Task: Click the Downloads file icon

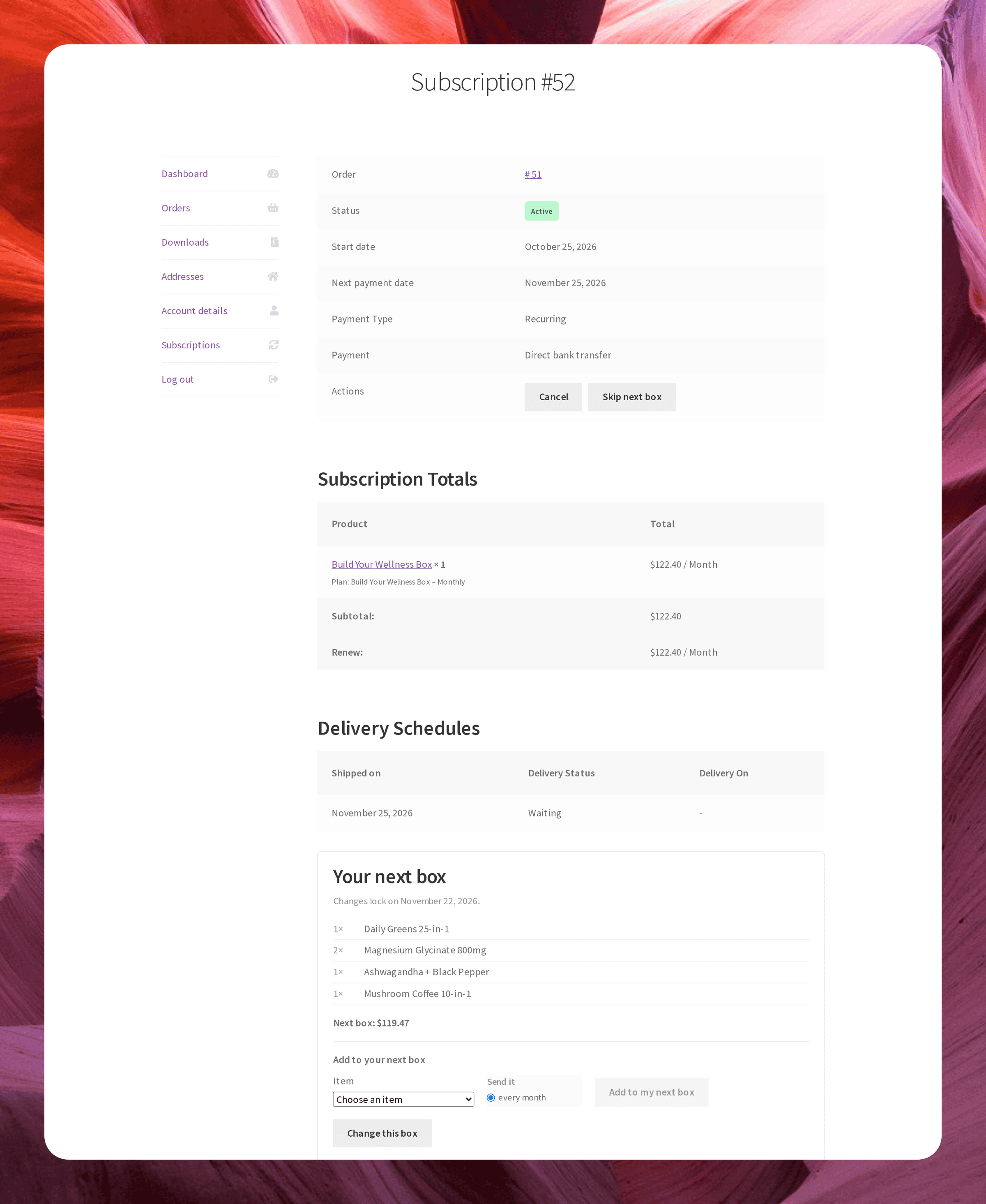Action: [274, 242]
